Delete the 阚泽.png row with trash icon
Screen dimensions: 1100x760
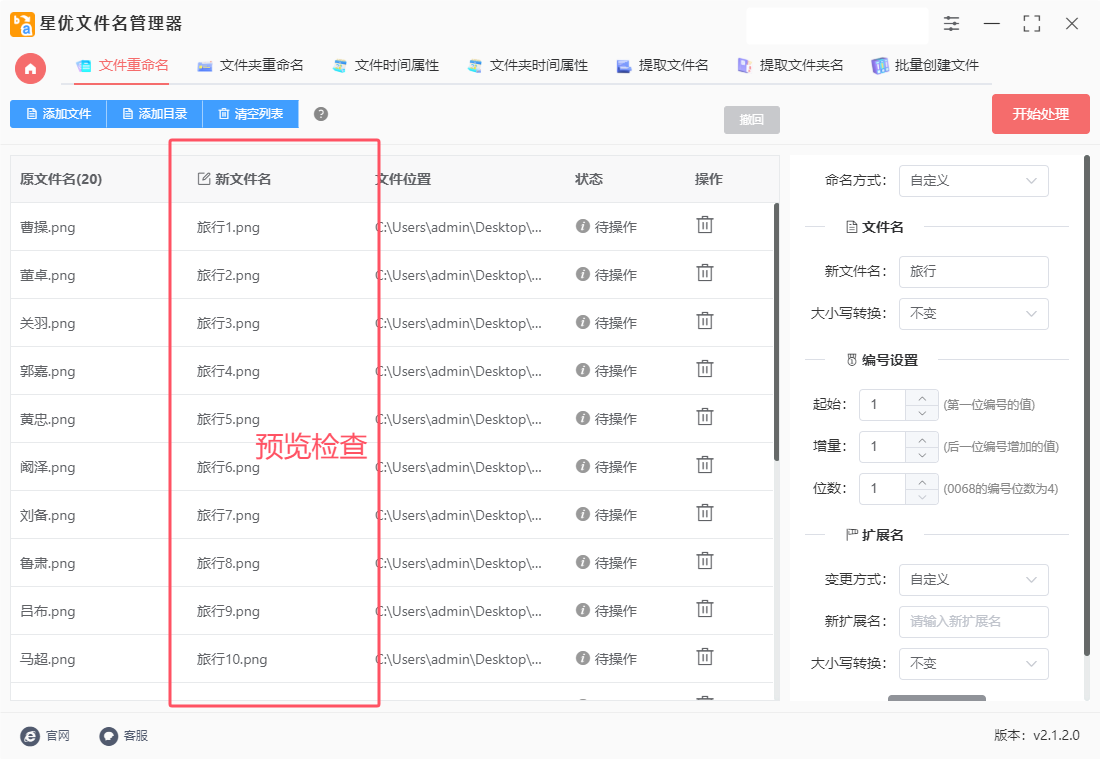coord(704,465)
